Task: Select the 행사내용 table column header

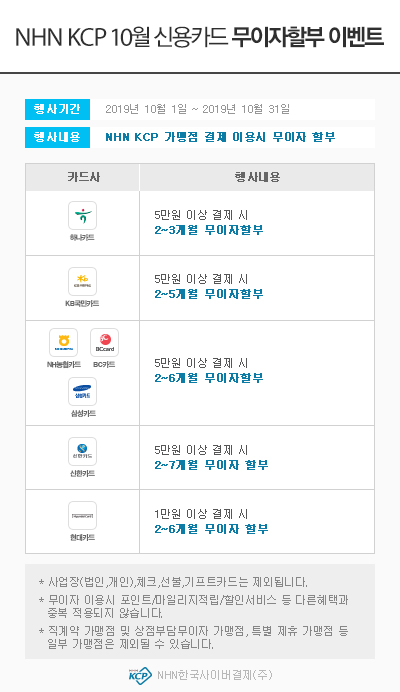Action: point(257,177)
